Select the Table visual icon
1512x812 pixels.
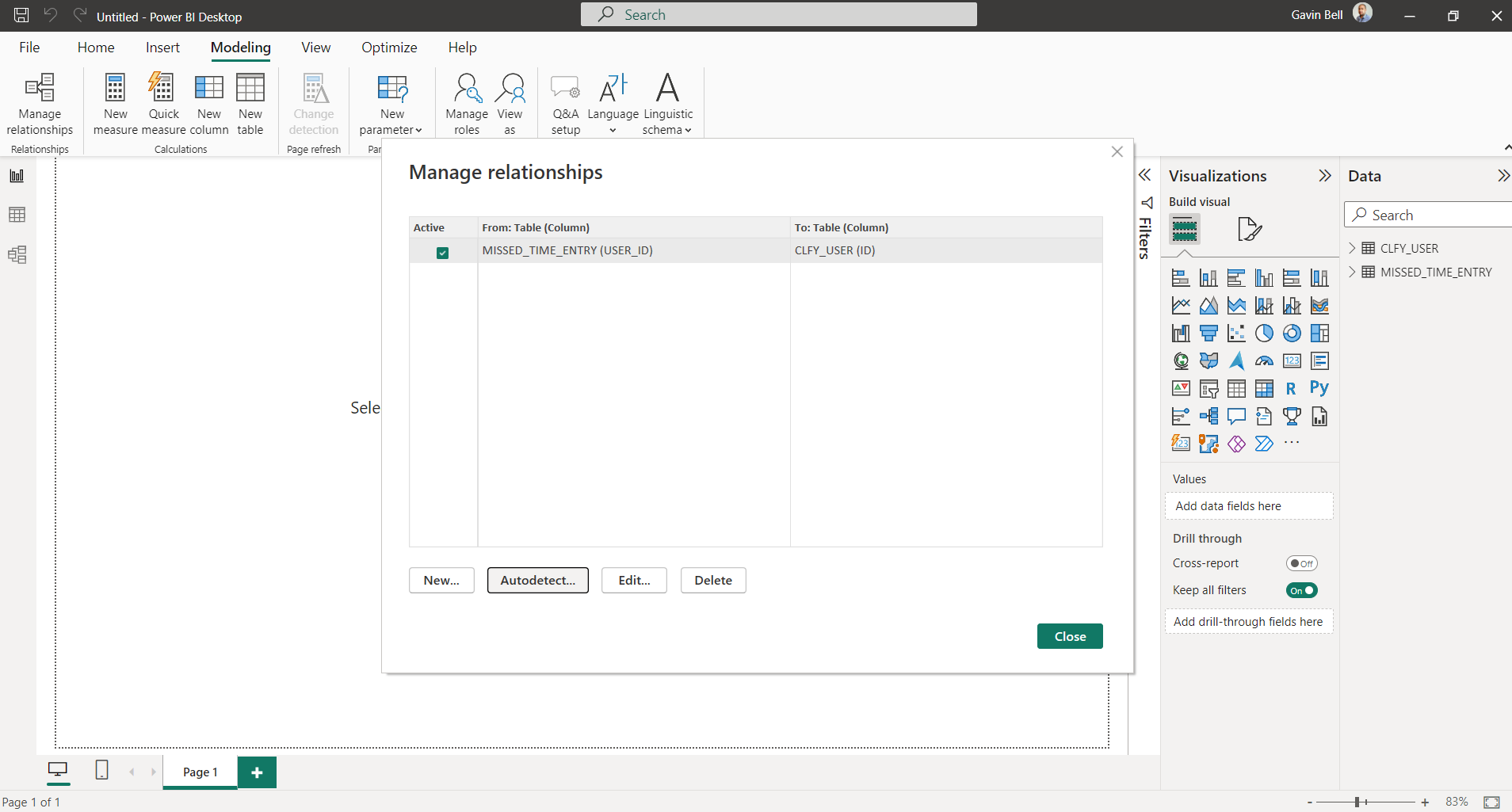point(1236,388)
